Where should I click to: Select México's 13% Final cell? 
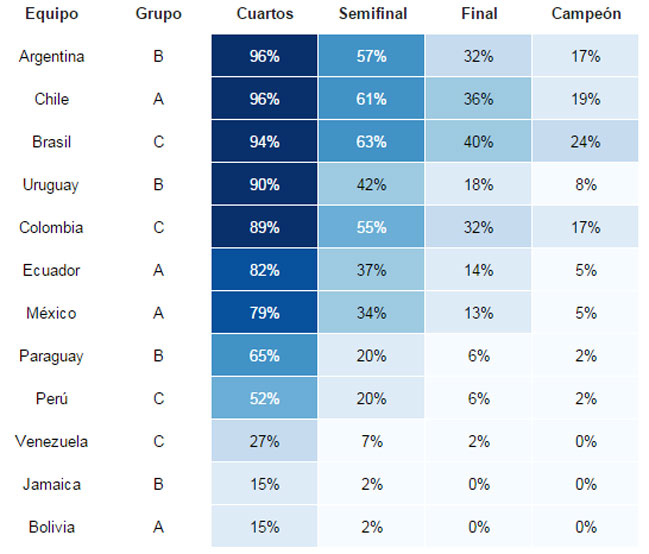(x=478, y=313)
